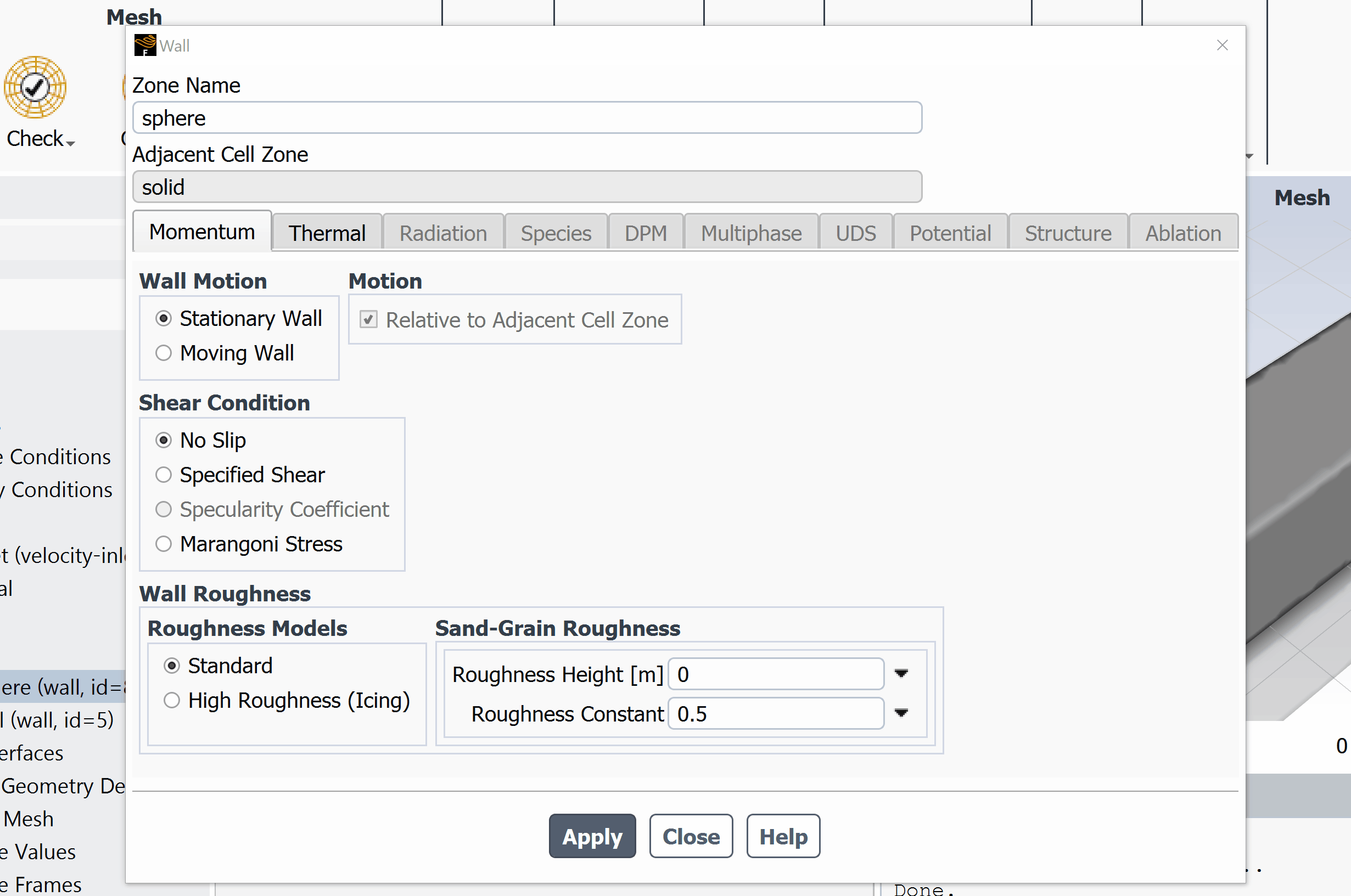Click the Help button
Image resolution: width=1351 pixels, height=896 pixels.
[783, 837]
